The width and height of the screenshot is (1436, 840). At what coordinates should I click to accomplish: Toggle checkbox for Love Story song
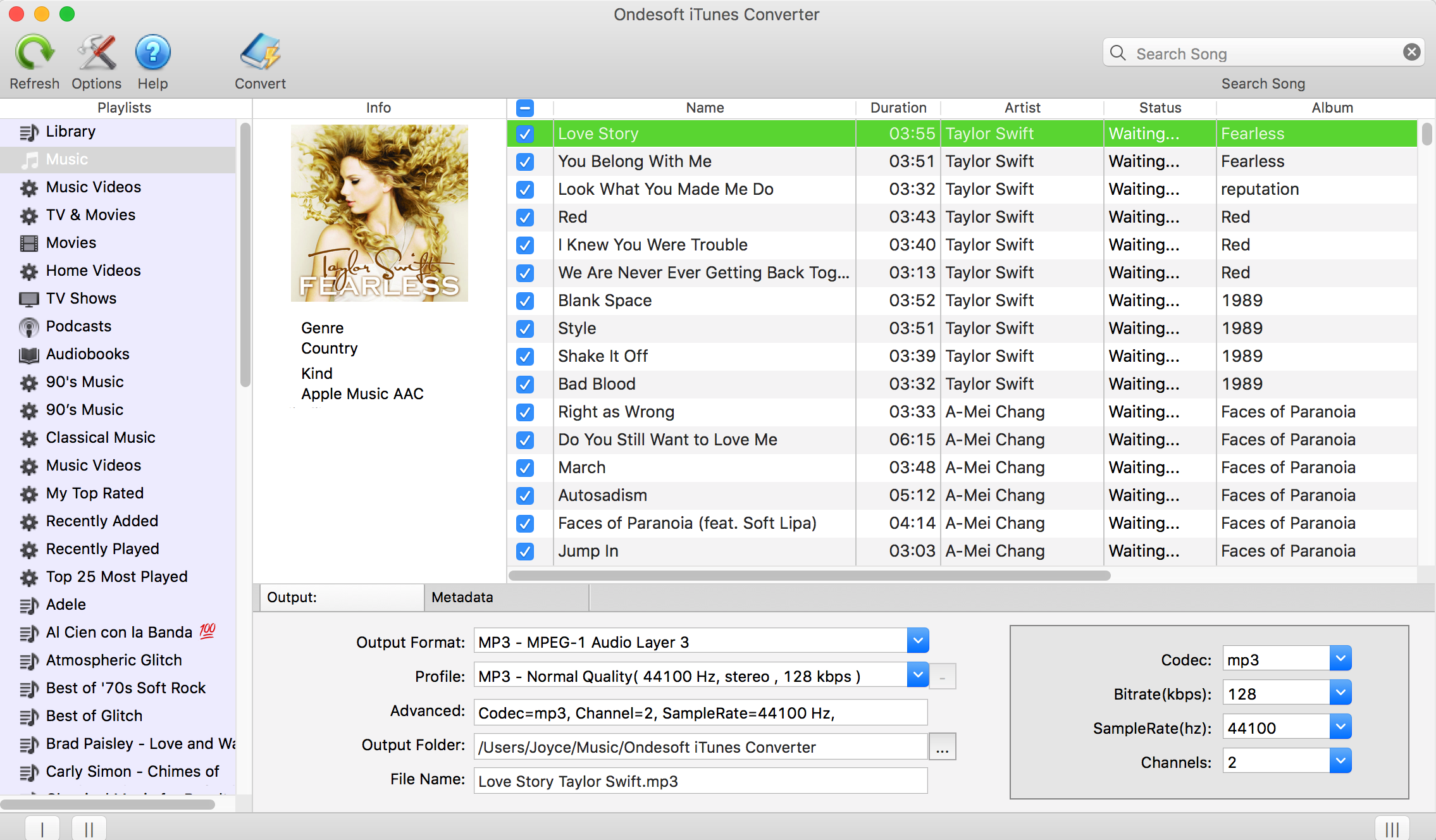524,132
